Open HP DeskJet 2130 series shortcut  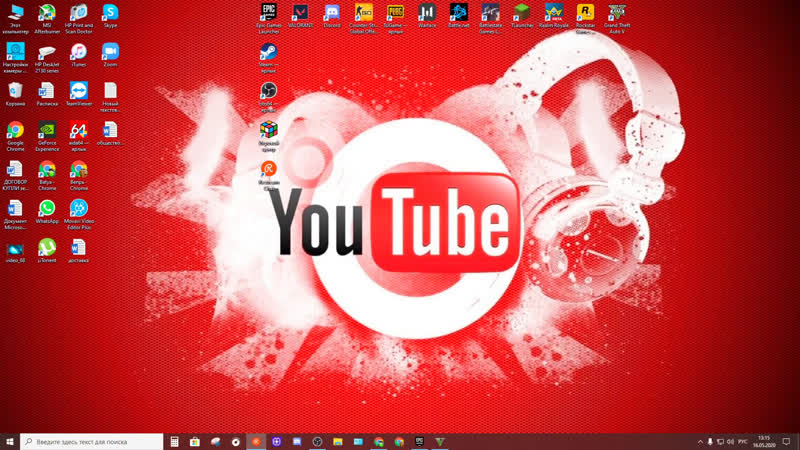pos(47,58)
